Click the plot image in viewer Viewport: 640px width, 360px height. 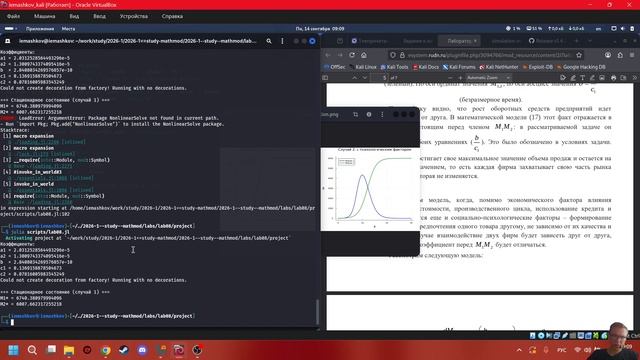click(x=370, y=189)
